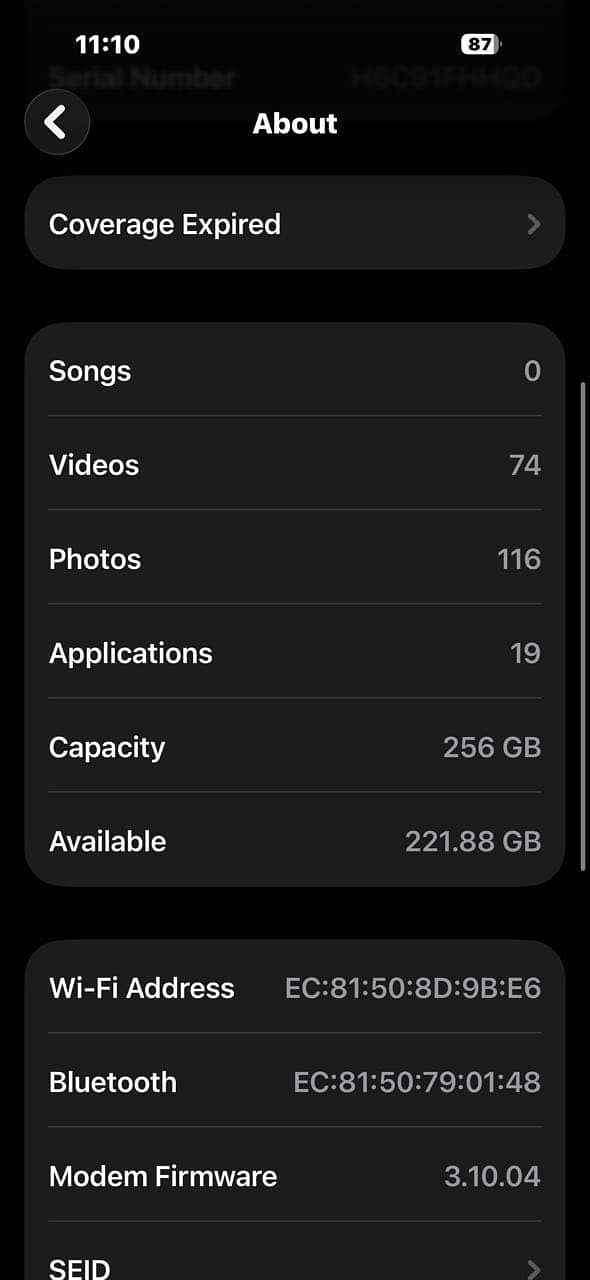Screen dimensions: 590x1280
Task: Select the About title at the top
Action: (295, 123)
